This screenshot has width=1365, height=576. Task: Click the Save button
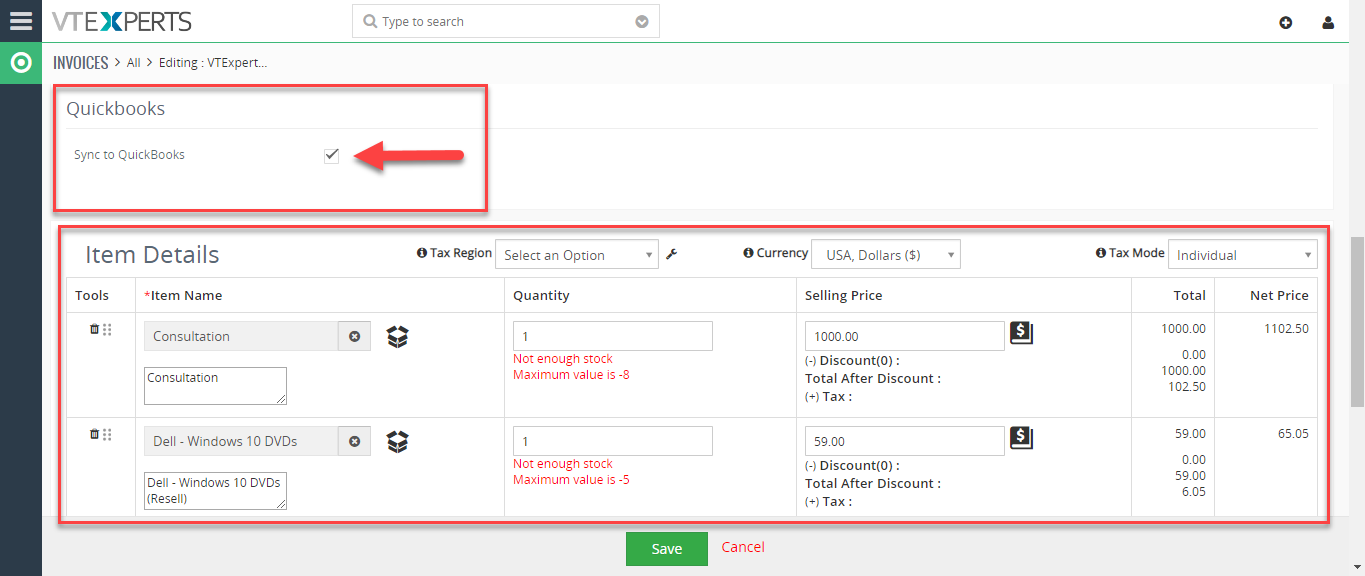tap(667, 549)
